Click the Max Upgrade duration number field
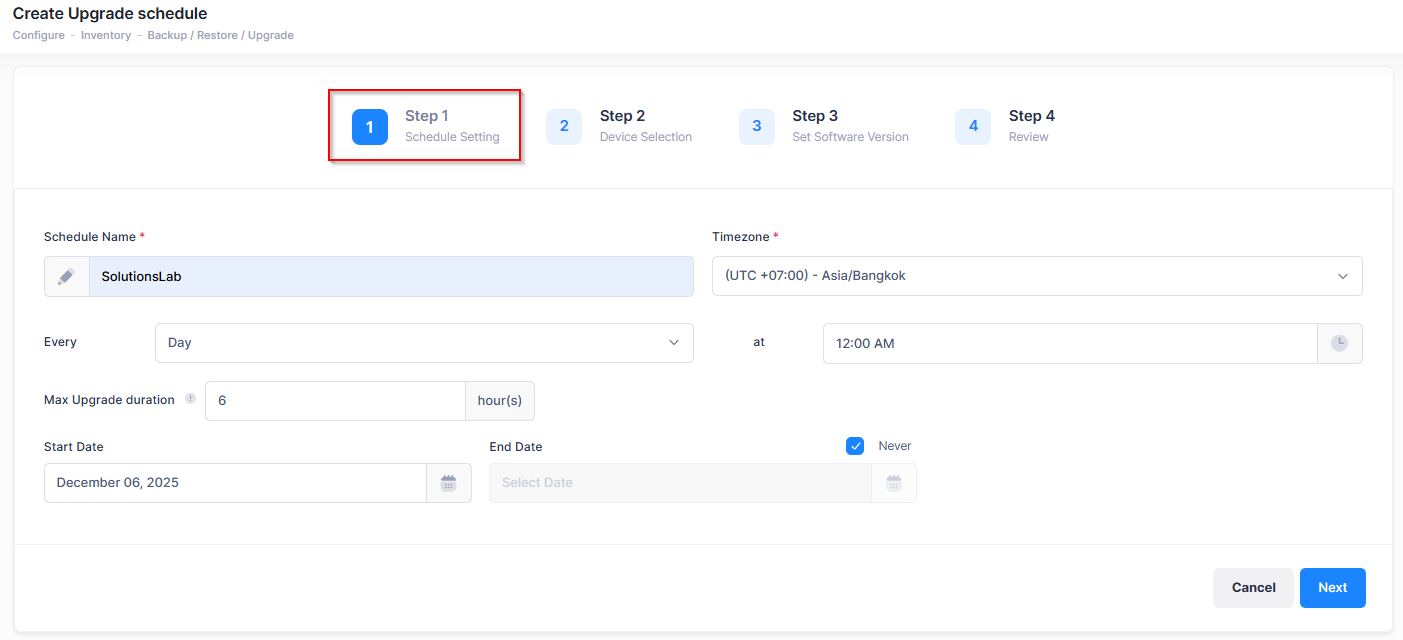This screenshot has height=640, width=1403. (335, 401)
